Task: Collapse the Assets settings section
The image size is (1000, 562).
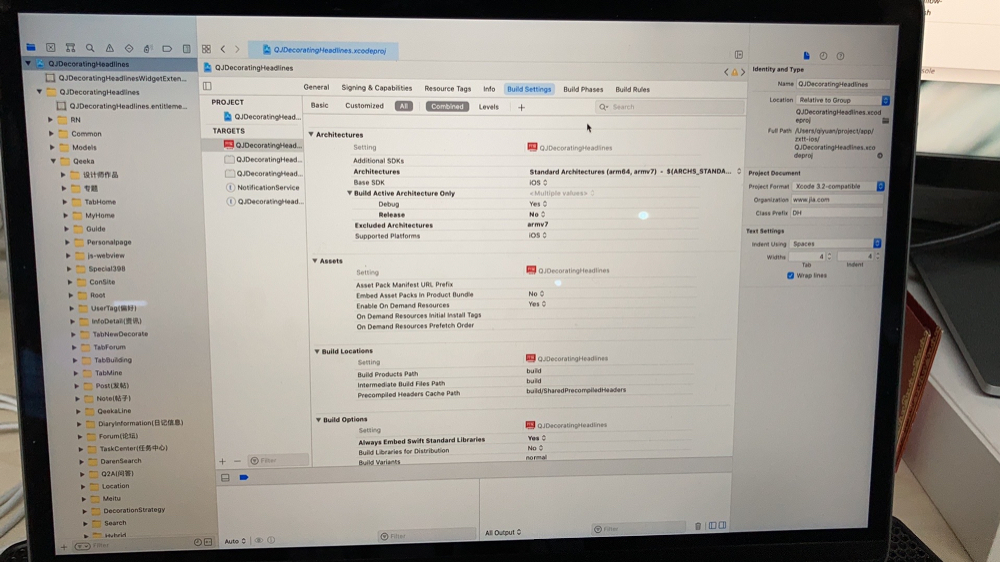Action: 314,261
